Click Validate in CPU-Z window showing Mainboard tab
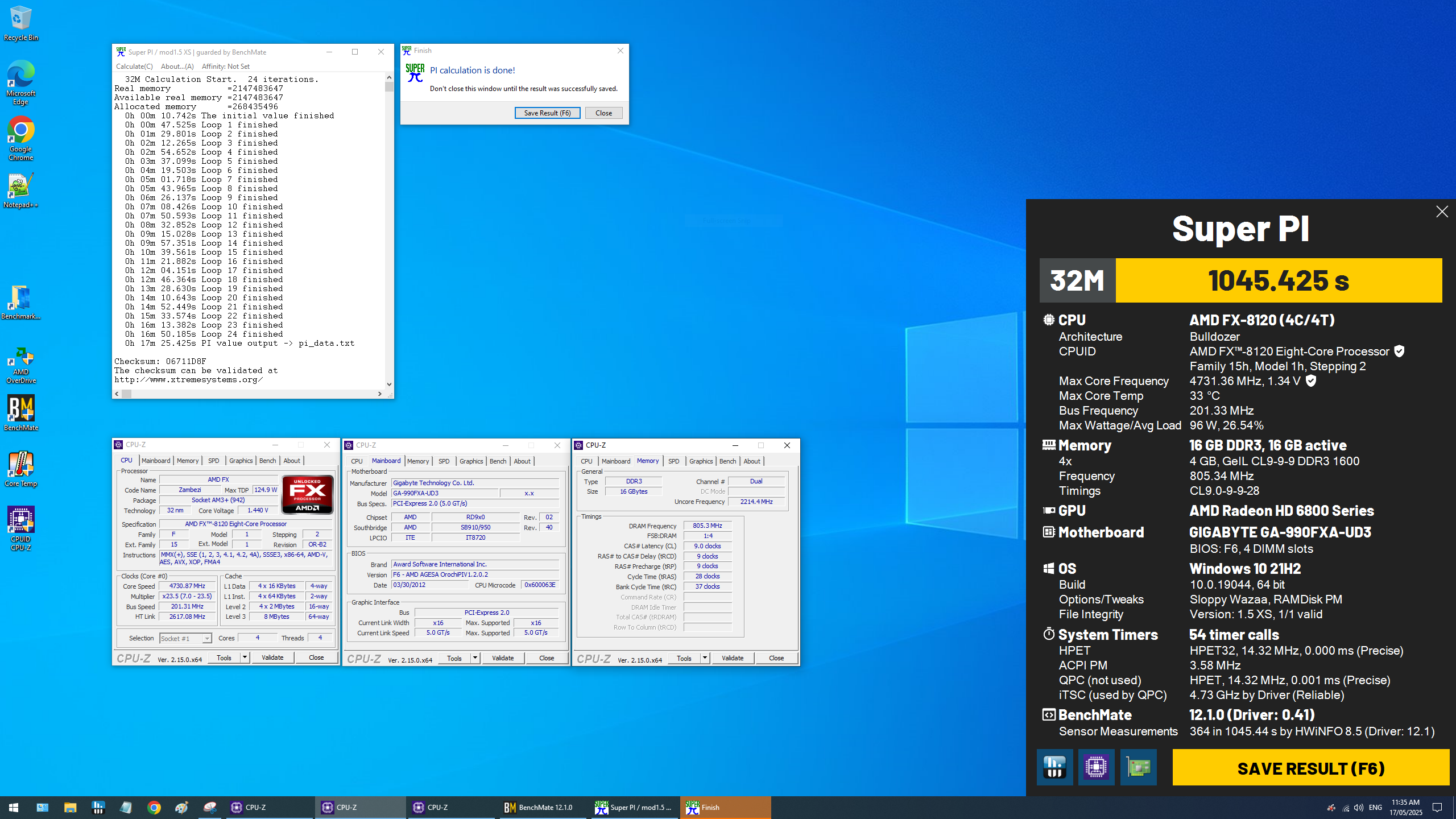 (503, 658)
